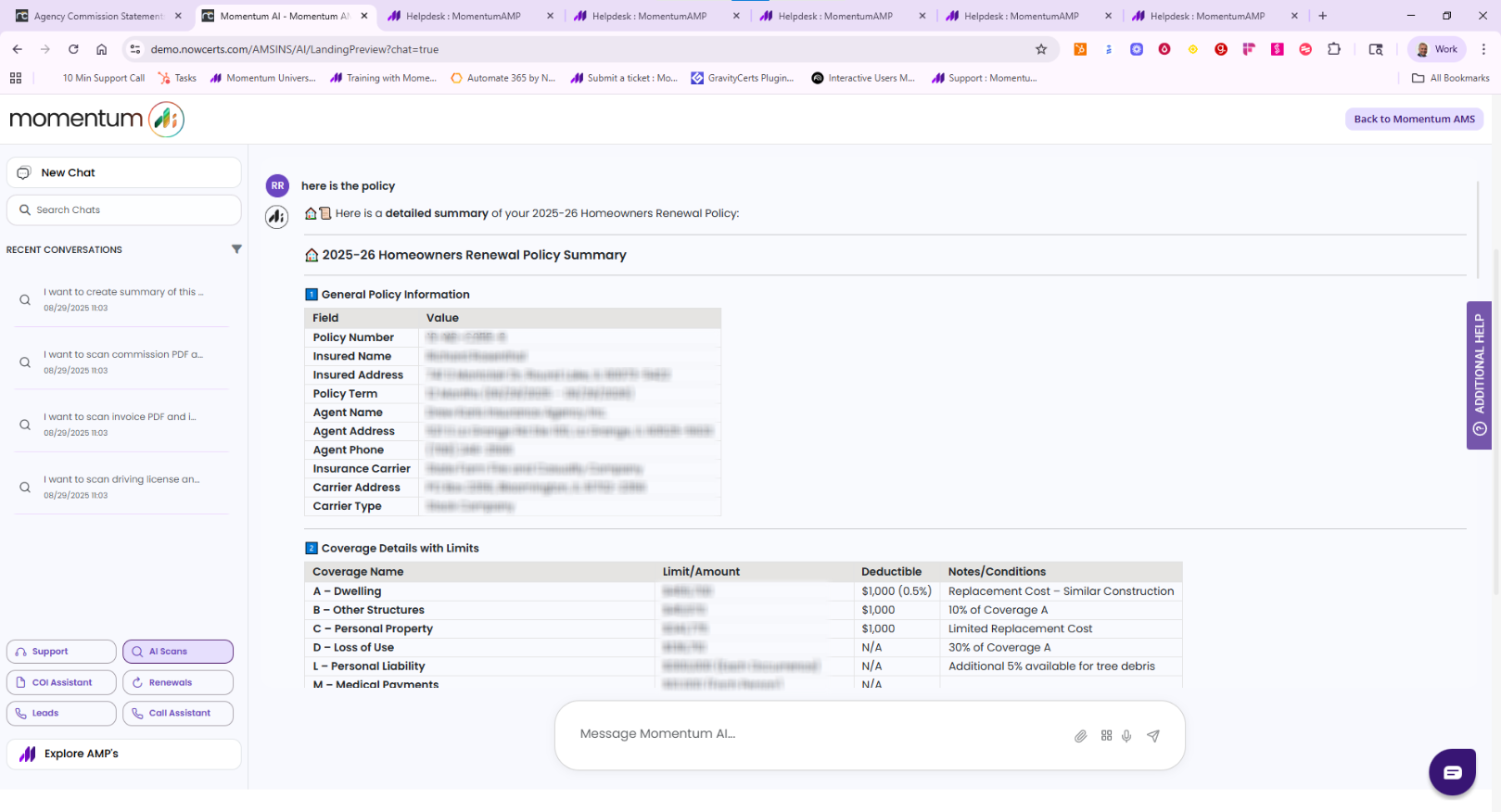Switch to Agency Commission Statement tab
The width and height of the screenshot is (1501, 812).
click(x=97, y=16)
